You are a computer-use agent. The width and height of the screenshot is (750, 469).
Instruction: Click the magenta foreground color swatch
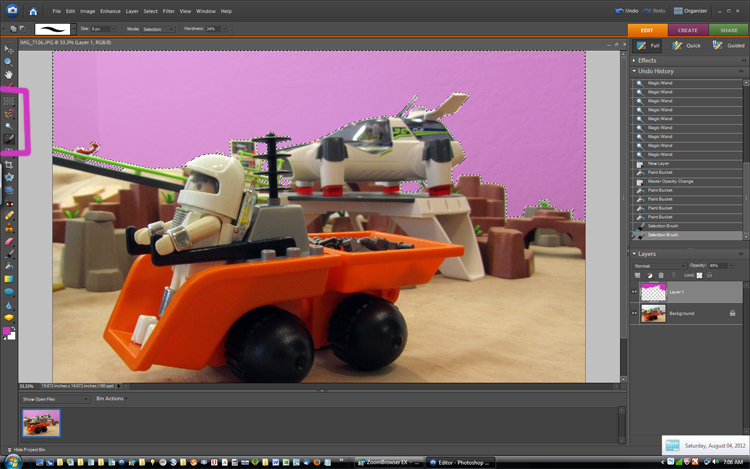8,331
